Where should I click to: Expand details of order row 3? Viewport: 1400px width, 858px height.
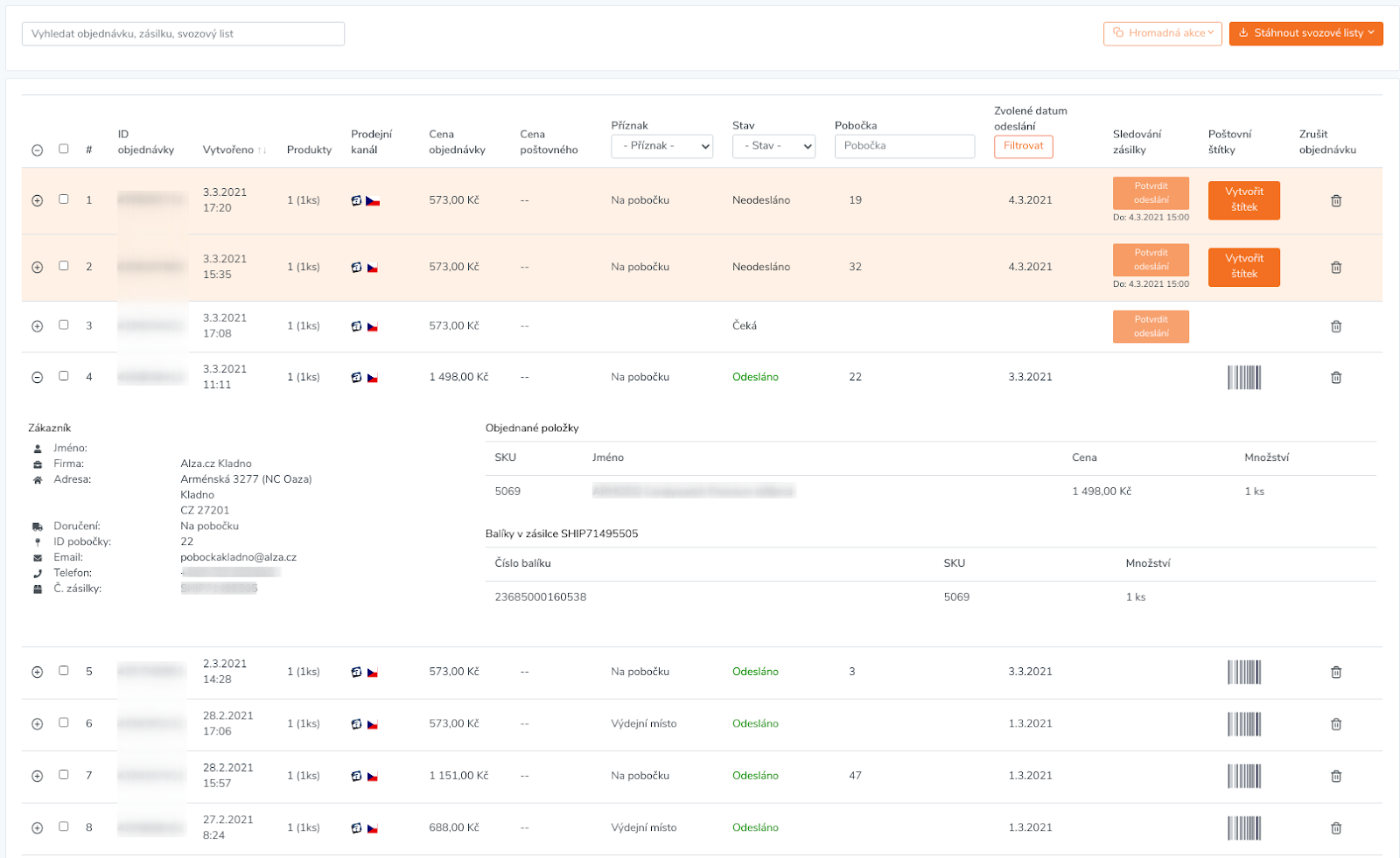pyautogui.click(x=37, y=326)
